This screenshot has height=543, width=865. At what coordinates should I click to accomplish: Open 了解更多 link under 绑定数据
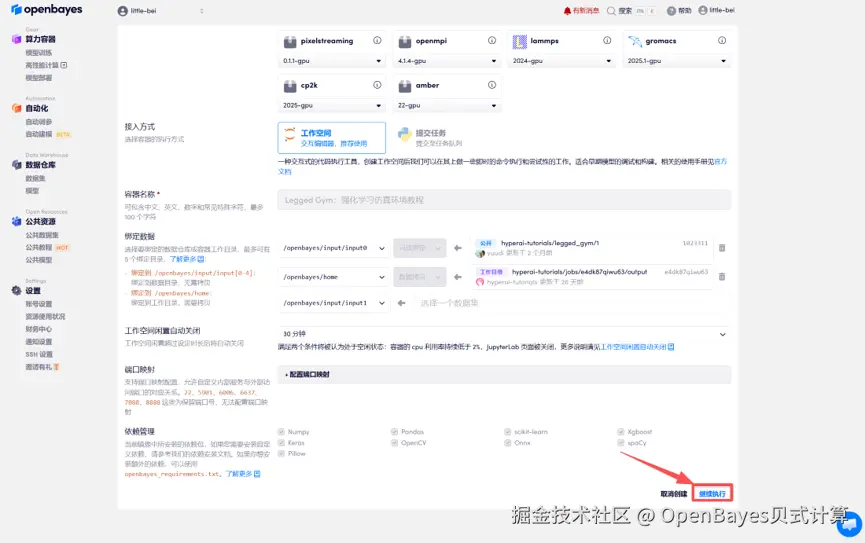click(x=187, y=259)
